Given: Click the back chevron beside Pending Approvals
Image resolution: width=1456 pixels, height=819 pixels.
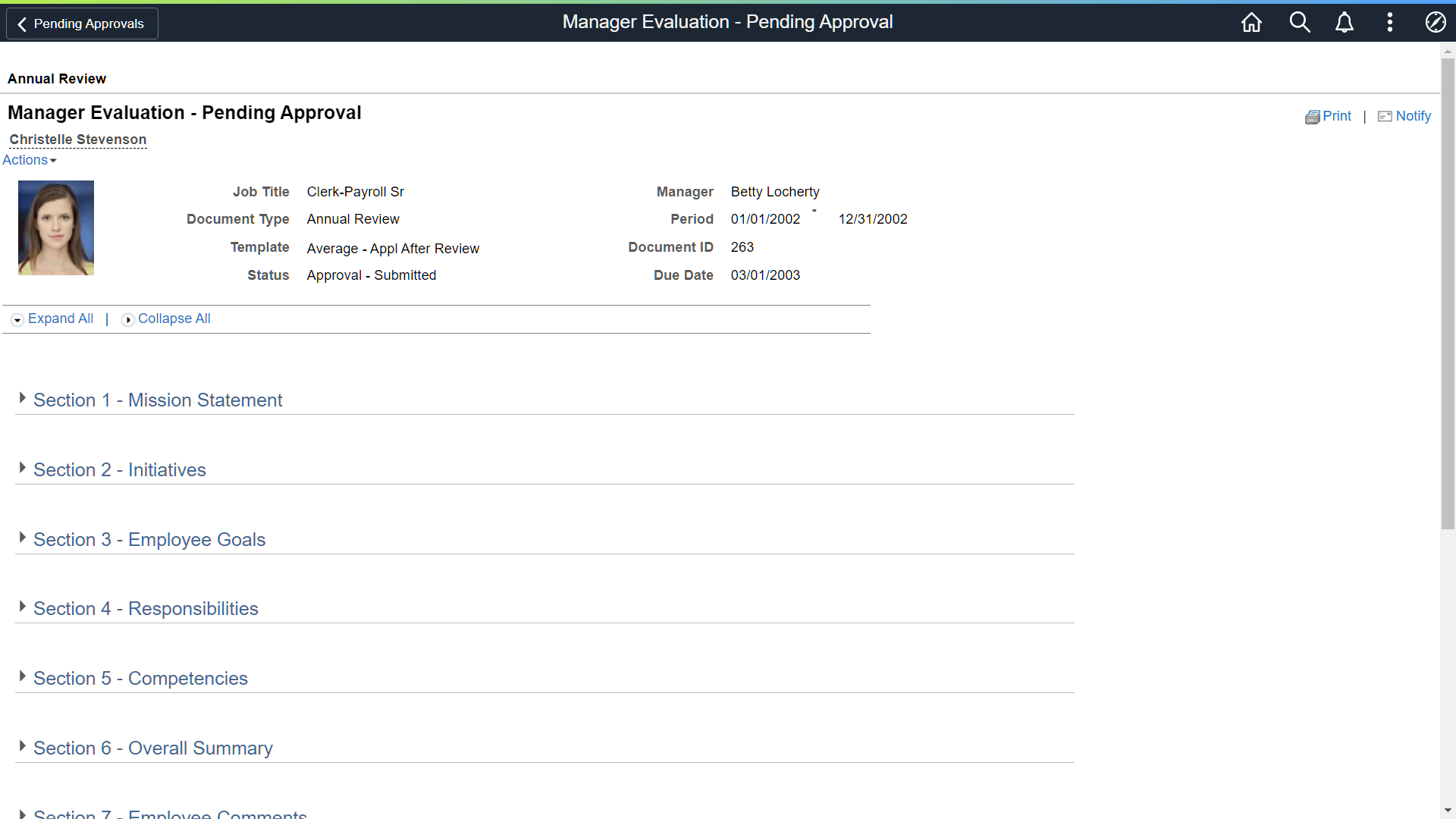Looking at the screenshot, I should 21,24.
